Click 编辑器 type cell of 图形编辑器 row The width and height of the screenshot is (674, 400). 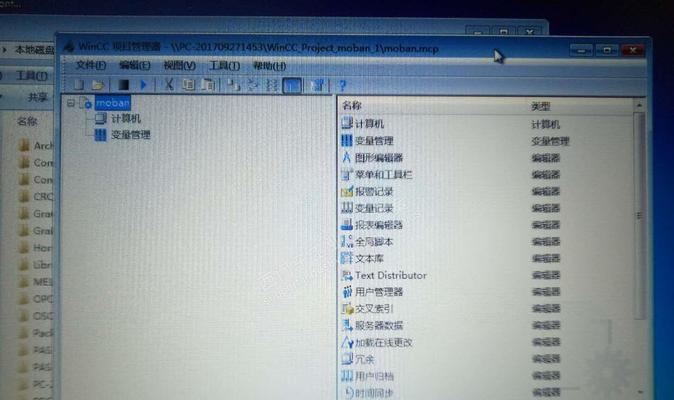coord(545,158)
